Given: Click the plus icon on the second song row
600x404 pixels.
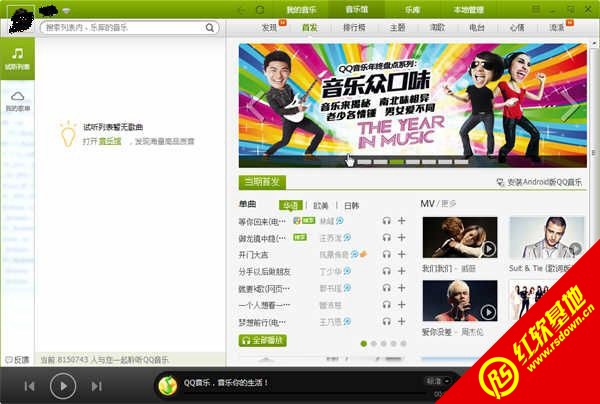Looking at the screenshot, I should pos(401,237).
